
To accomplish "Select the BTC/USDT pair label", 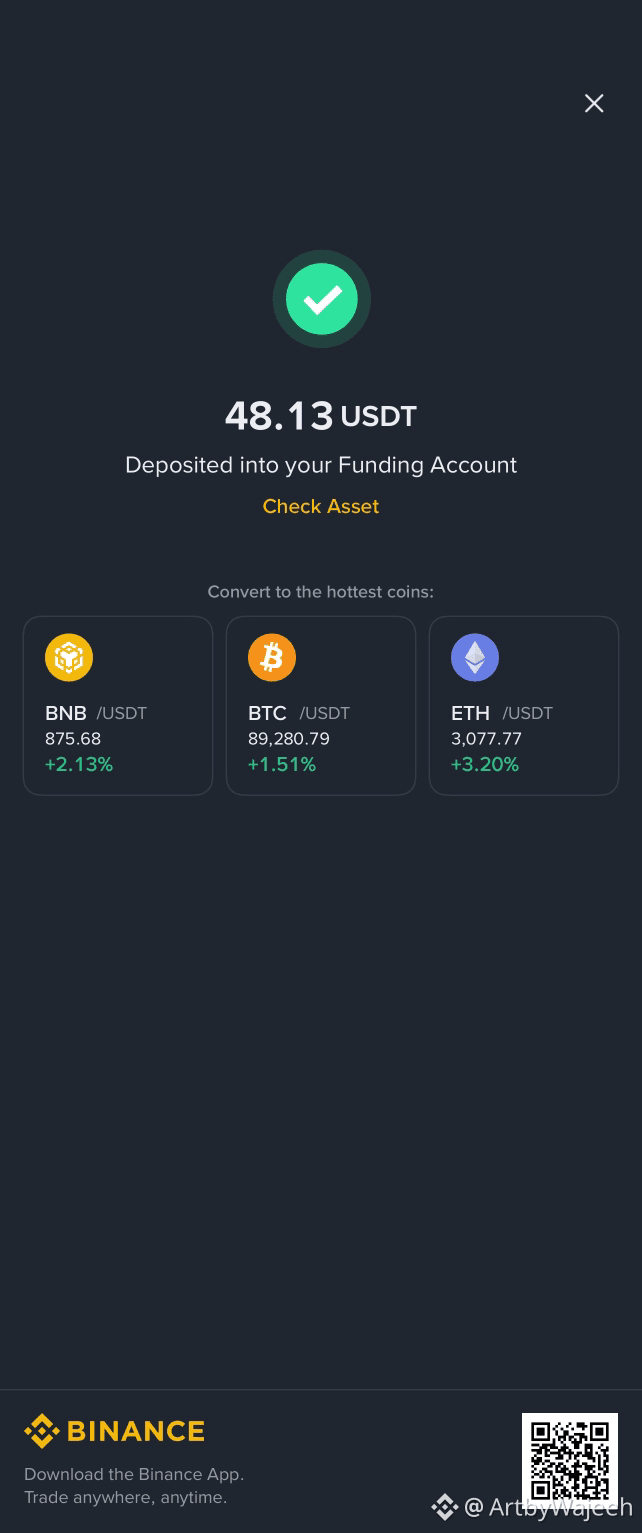I will [x=299, y=713].
